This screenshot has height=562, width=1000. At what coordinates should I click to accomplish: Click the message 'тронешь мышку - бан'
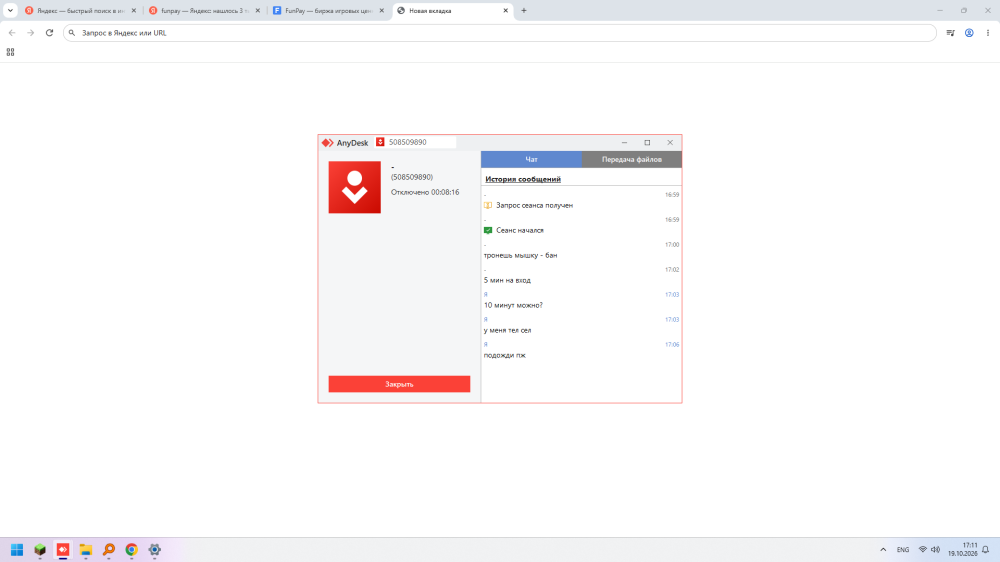pos(520,255)
